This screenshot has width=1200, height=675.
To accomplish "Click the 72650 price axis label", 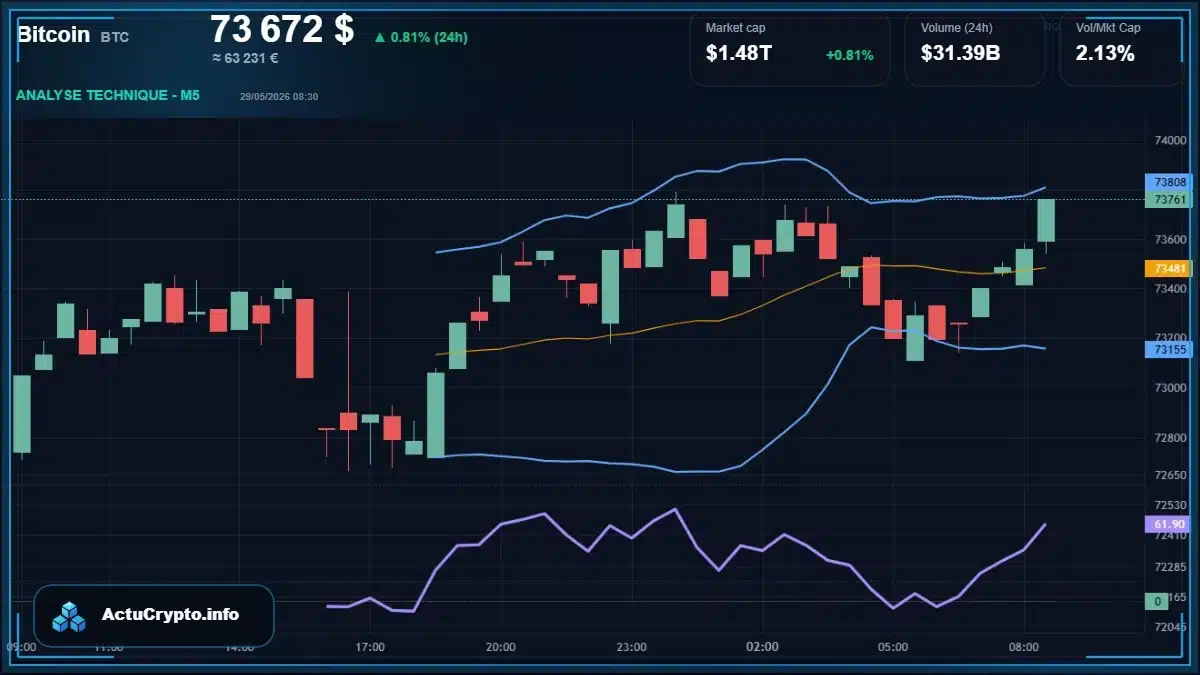I will [1170, 475].
